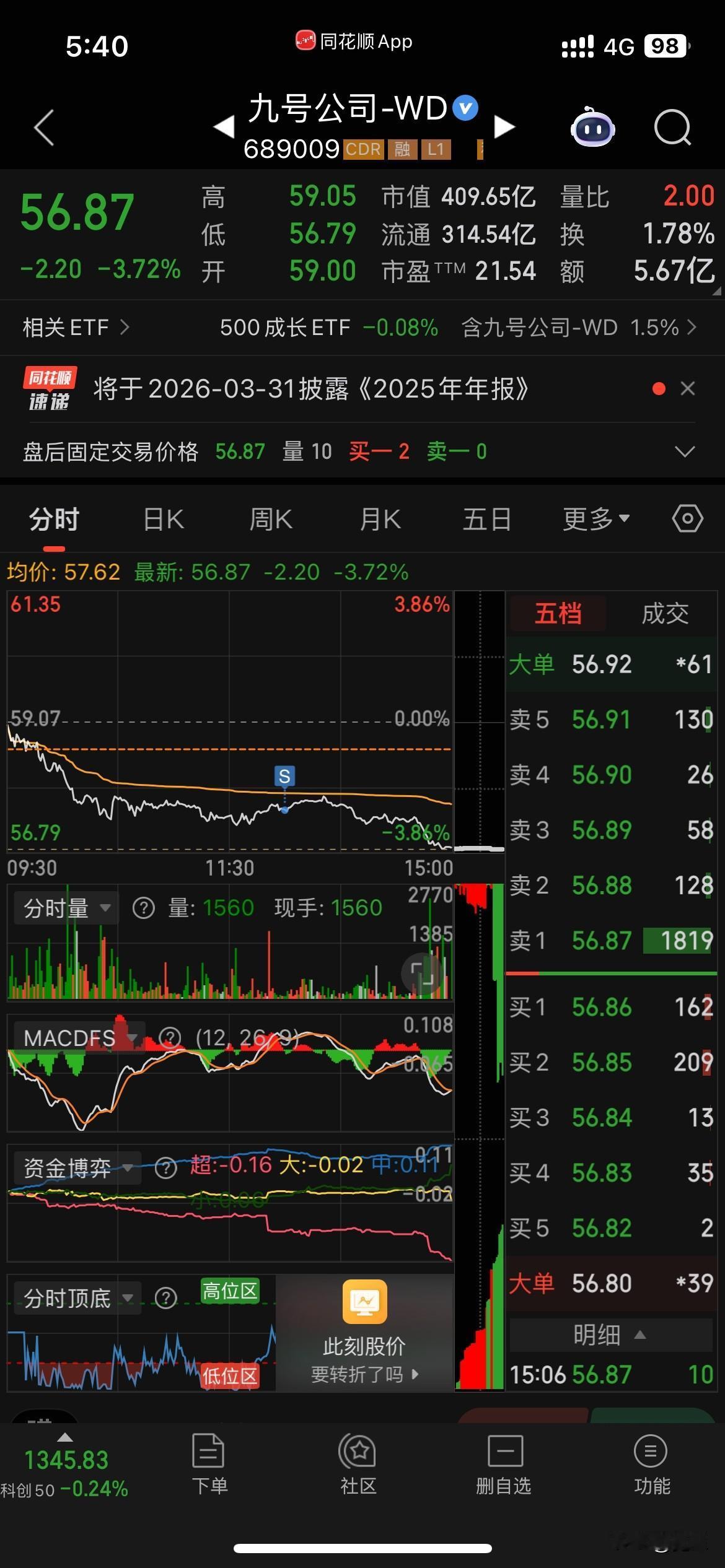
Task: Tap the help icon next to MACDFS
Action: 170,1037
